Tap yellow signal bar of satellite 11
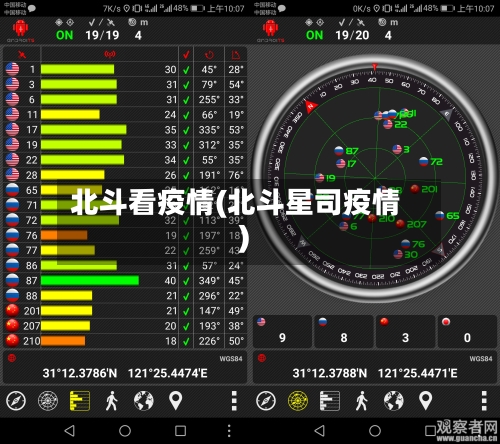The height and width of the screenshot is (444, 500). tap(70, 115)
